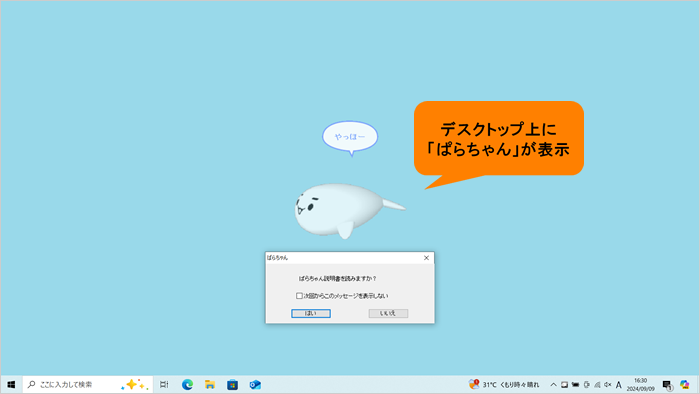700x394 pixels.
Task: Open the search highlights sparkle icon
Action: pos(134,384)
